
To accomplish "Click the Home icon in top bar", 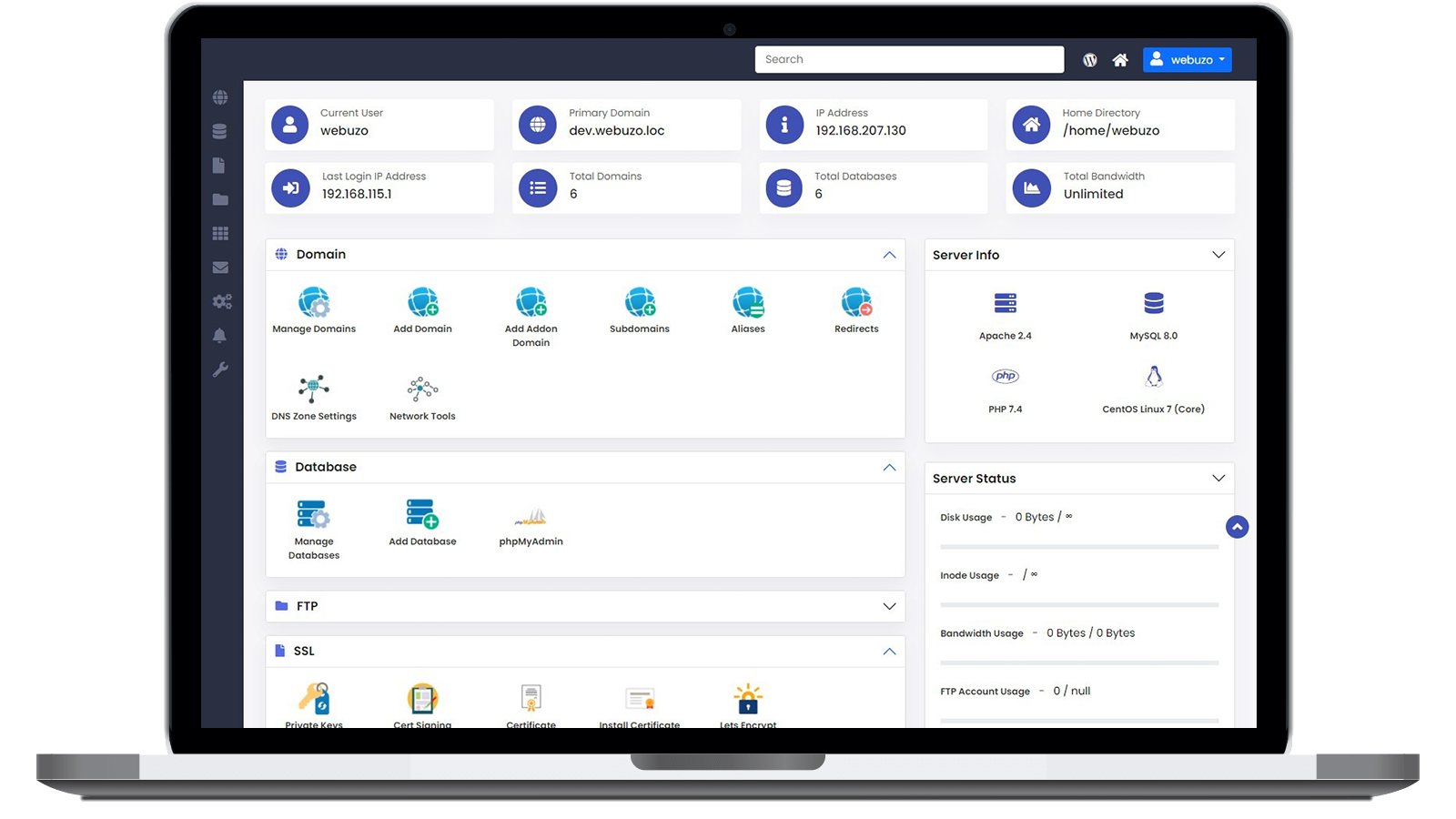I will (x=1120, y=60).
